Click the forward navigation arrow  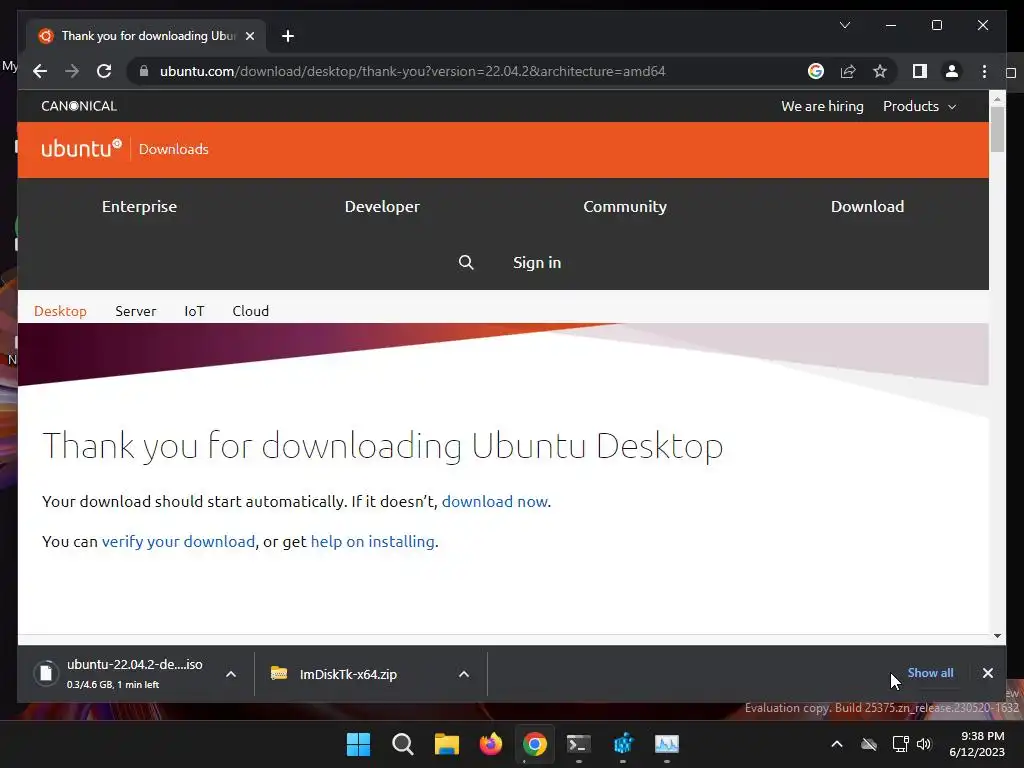tap(72, 71)
